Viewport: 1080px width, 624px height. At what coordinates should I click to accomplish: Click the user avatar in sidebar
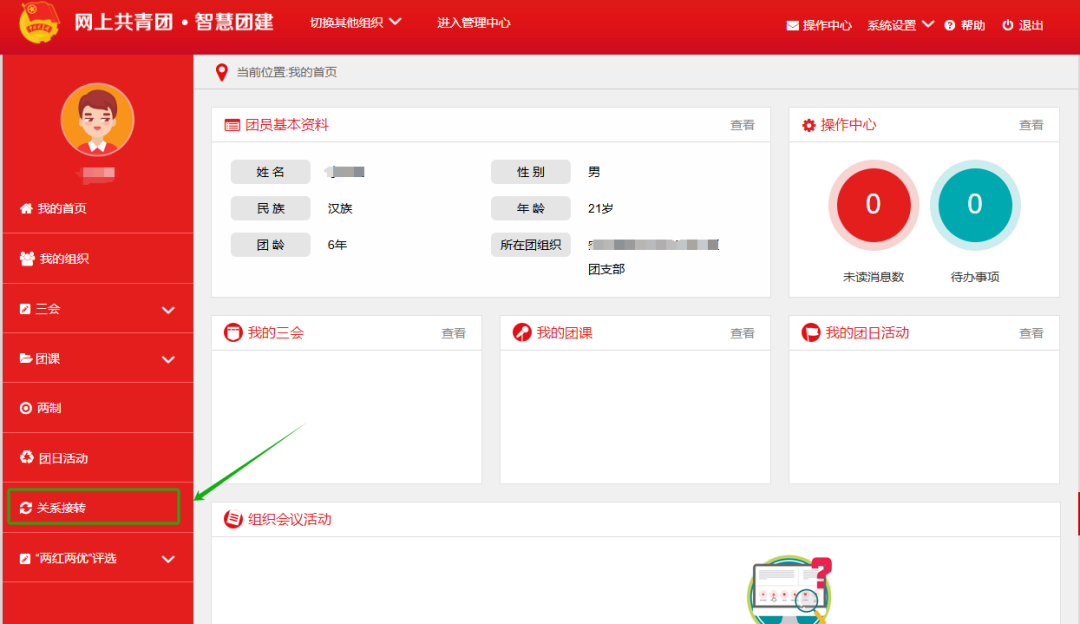click(97, 120)
